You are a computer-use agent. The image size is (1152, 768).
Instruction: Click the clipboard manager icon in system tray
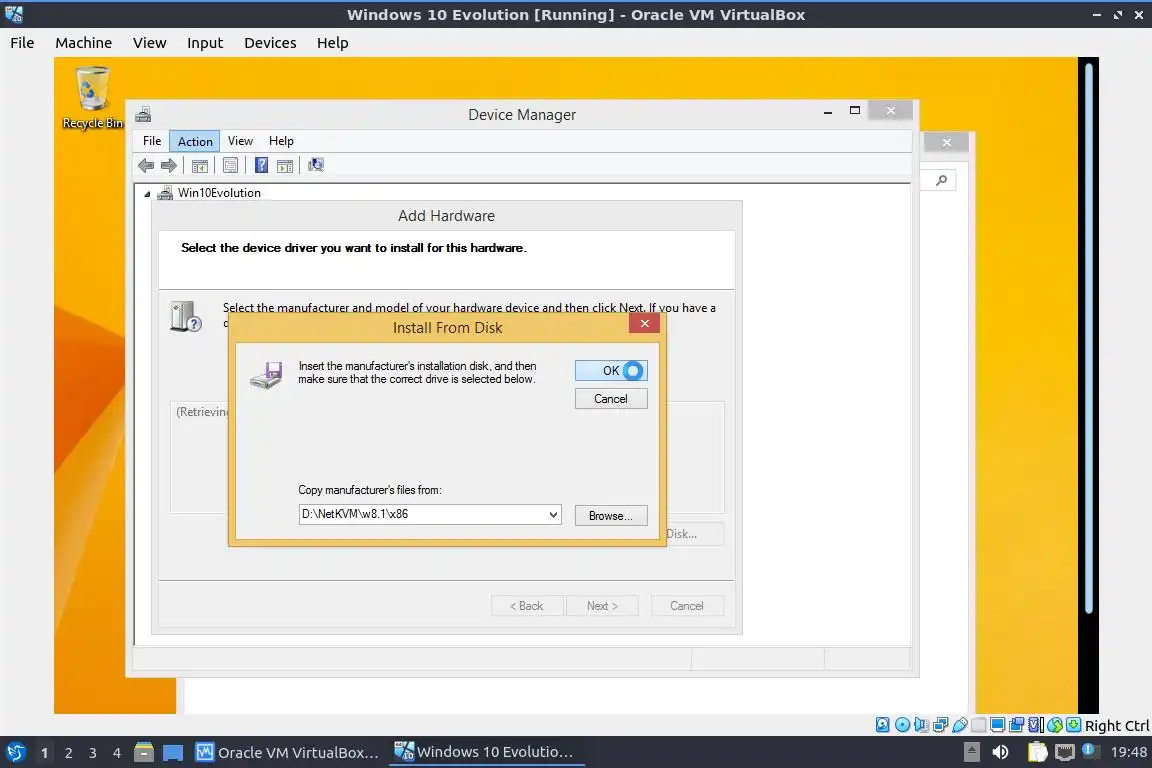tap(1037, 752)
